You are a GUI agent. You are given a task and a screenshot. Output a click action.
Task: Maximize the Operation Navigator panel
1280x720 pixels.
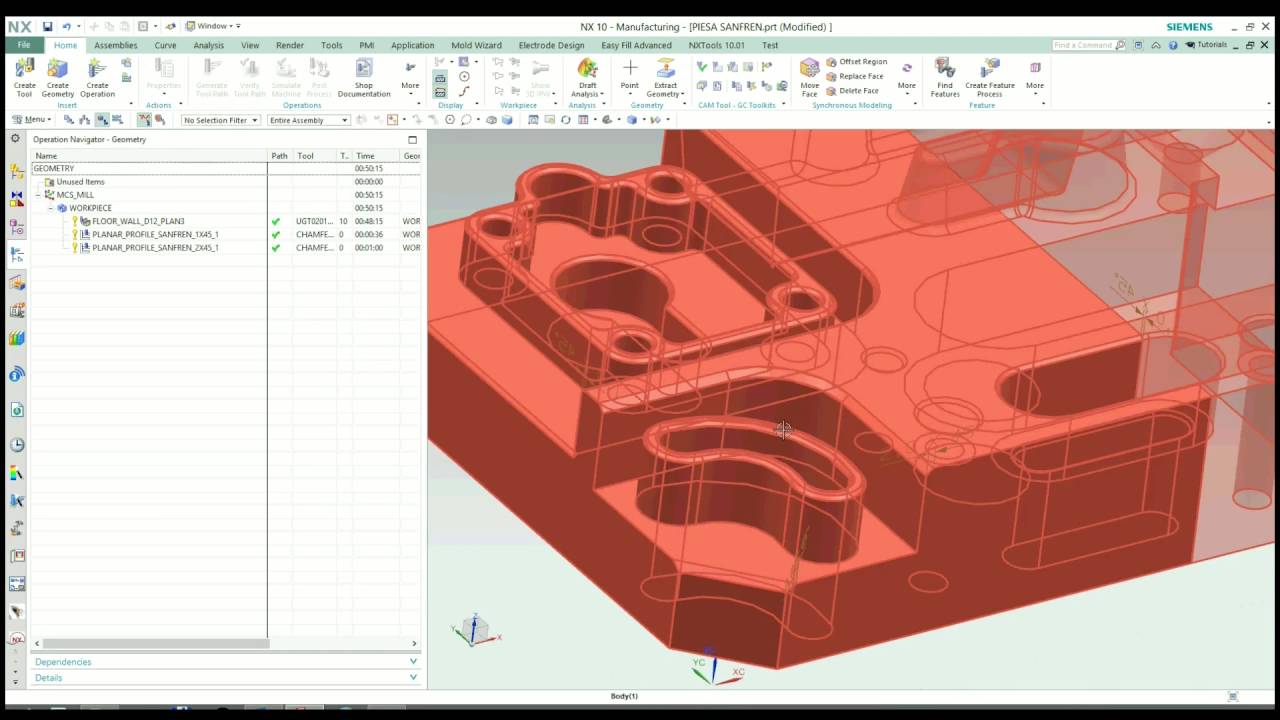coord(412,139)
